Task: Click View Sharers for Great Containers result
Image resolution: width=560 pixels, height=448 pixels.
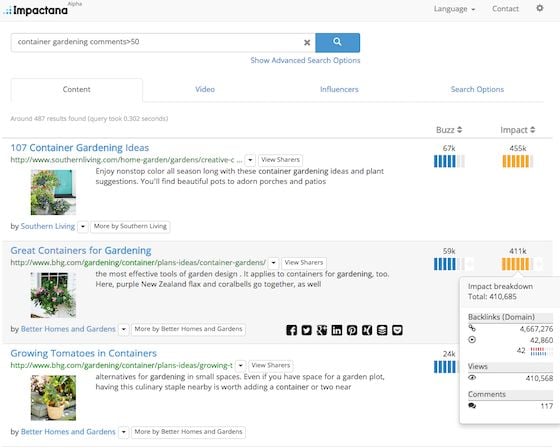Action: (x=304, y=263)
